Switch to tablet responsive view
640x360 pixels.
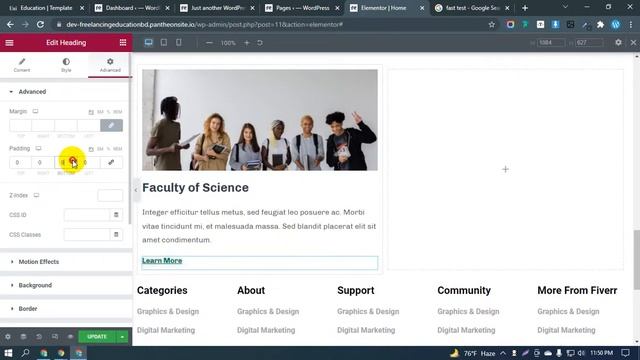tap(164, 42)
